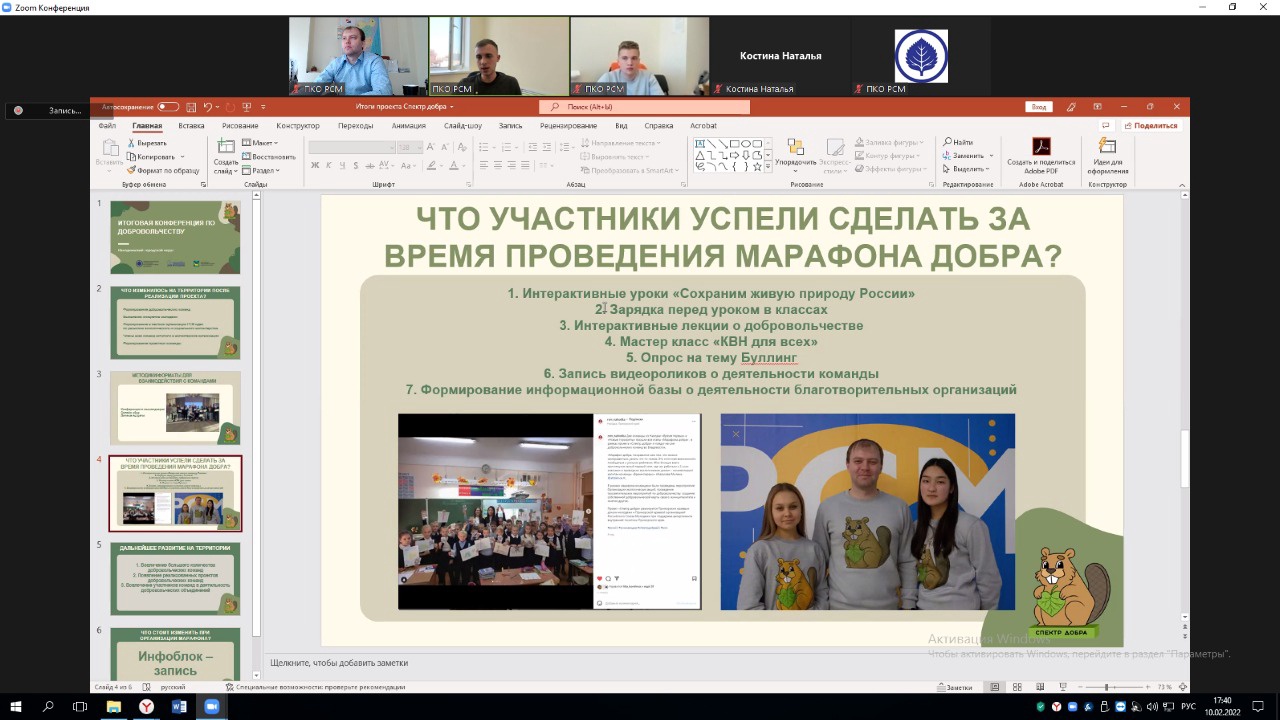Viewport: 1280px width, 720px height.
Task: Open Zoom app from Windows taskbar
Action: [x=212, y=706]
